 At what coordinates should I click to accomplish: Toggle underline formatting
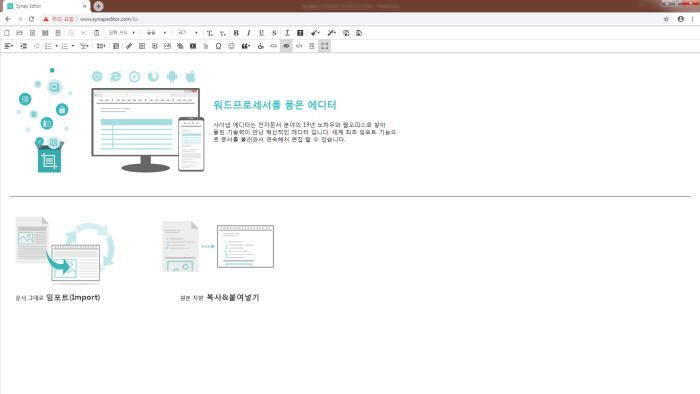pos(261,33)
